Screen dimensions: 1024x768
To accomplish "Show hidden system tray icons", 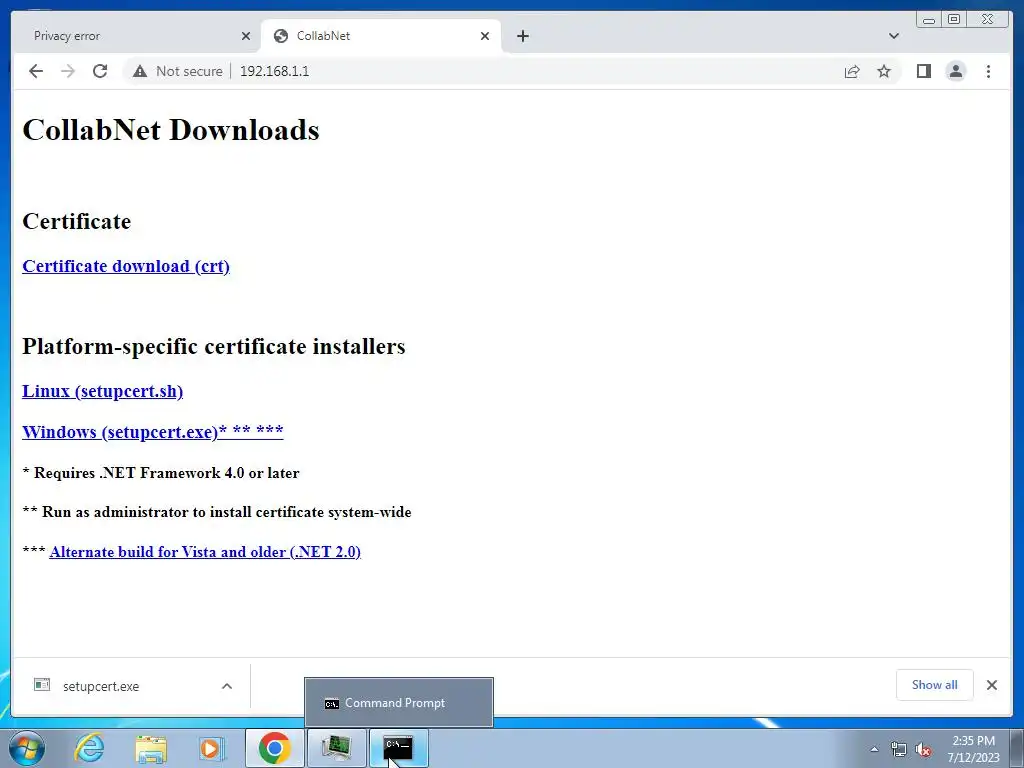I will tap(874, 749).
